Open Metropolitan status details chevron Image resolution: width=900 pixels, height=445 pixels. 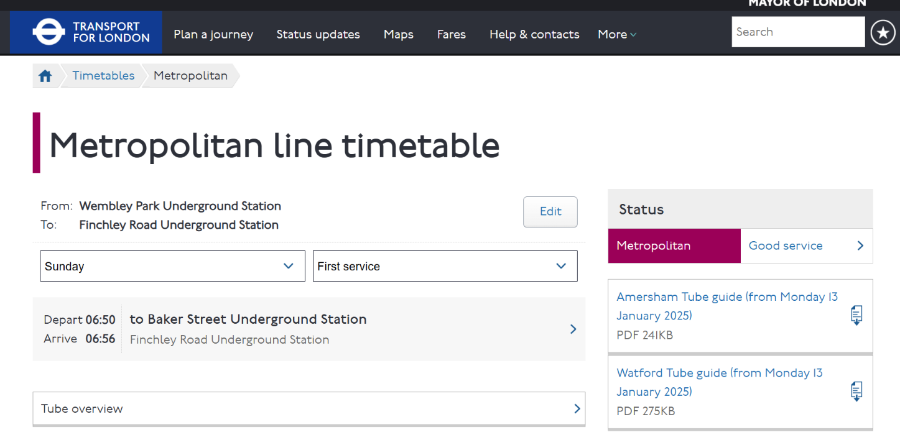(x=860, y=246)
